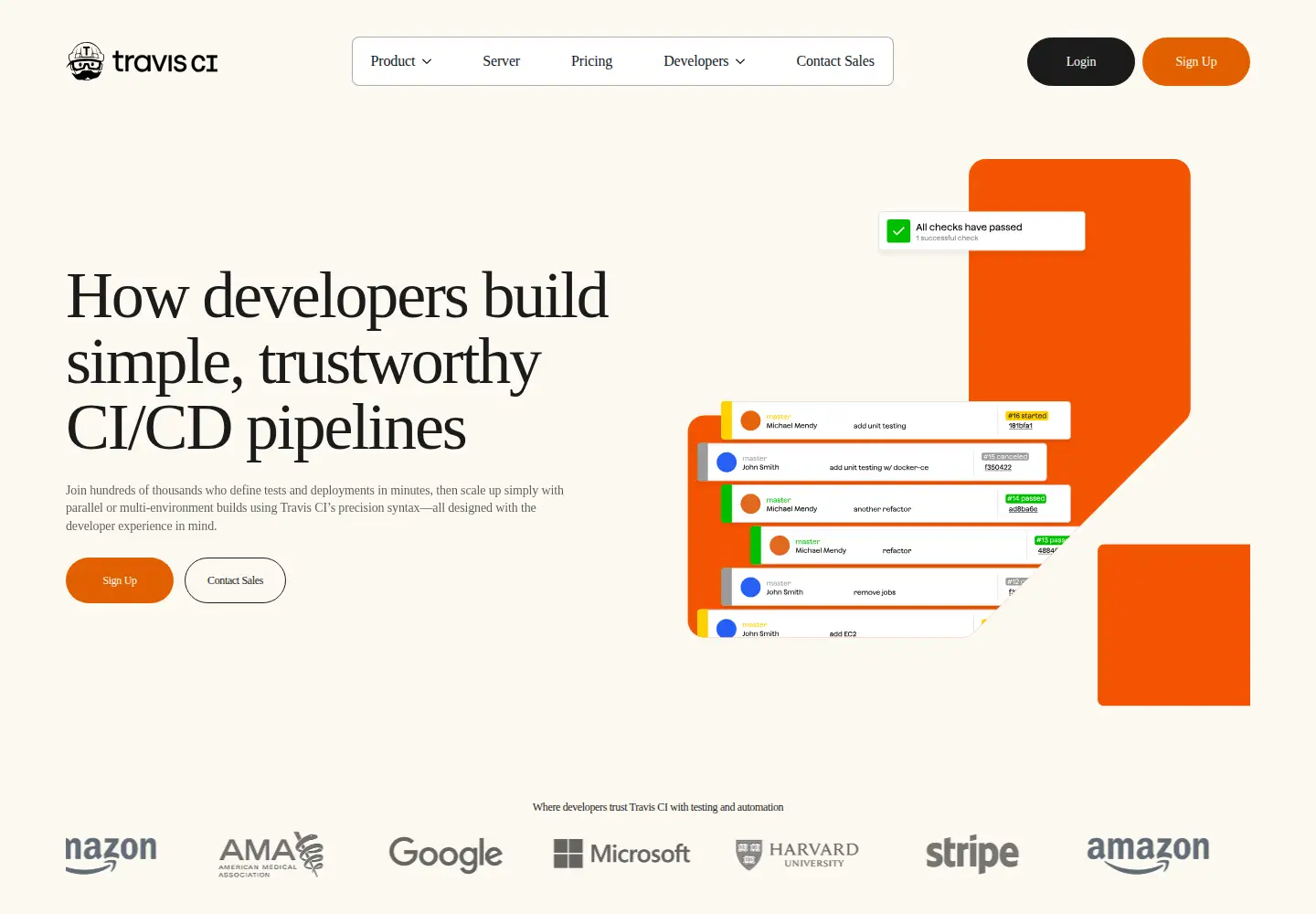Open Contact Sales in navigation bar
Screen dimensions: 1316x914
[x=835, y=61]
